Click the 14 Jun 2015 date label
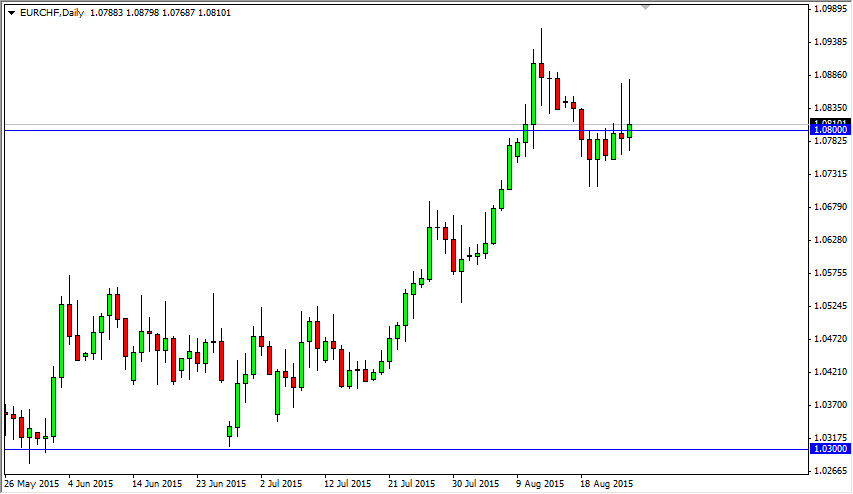This screenshot has width=853, height=494. [157, 483]
